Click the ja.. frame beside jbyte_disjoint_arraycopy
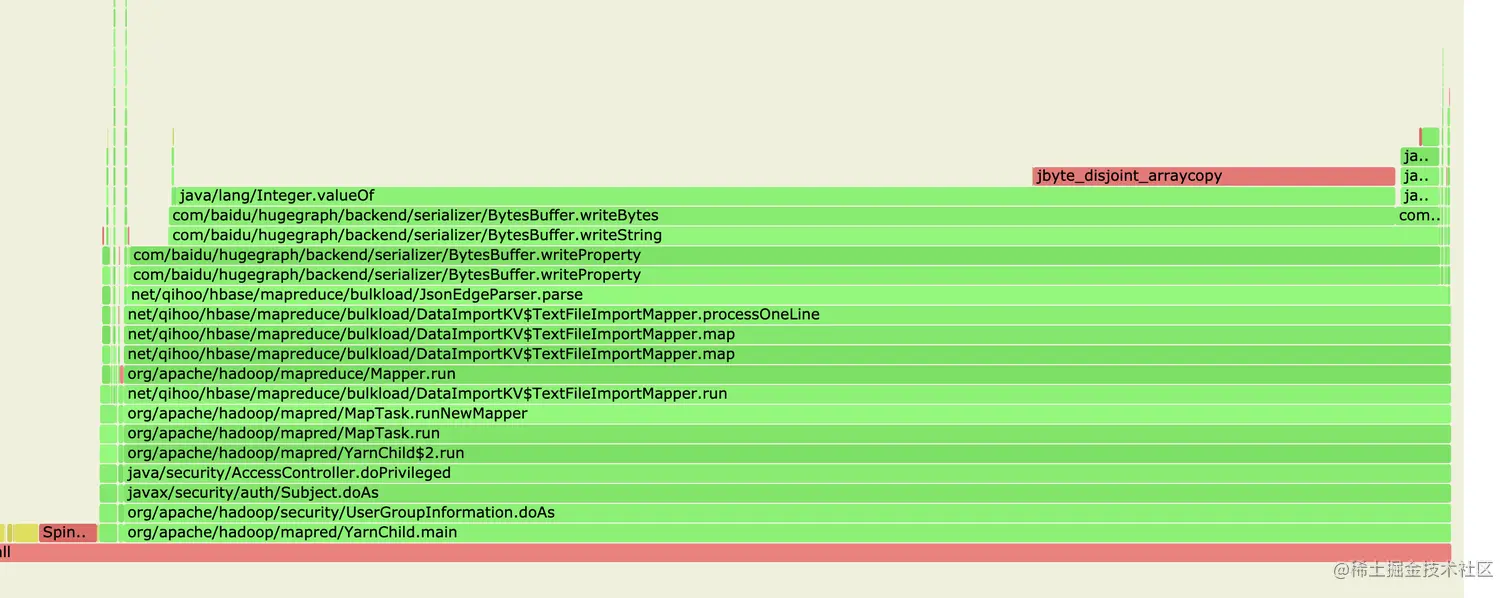The image size is (1512, 598). [1421, 176]
